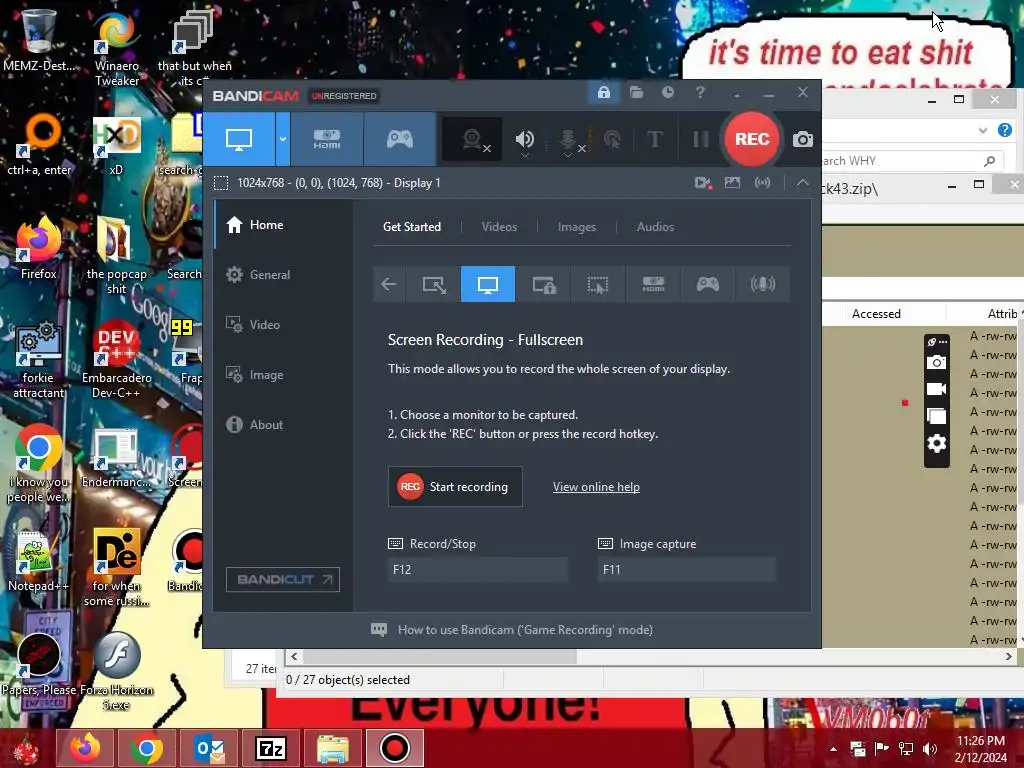The width and height of the screenshot is (1024, 768).
Task: Select Screen Recording mode in top toolbar
Action: tap(239, 139)
